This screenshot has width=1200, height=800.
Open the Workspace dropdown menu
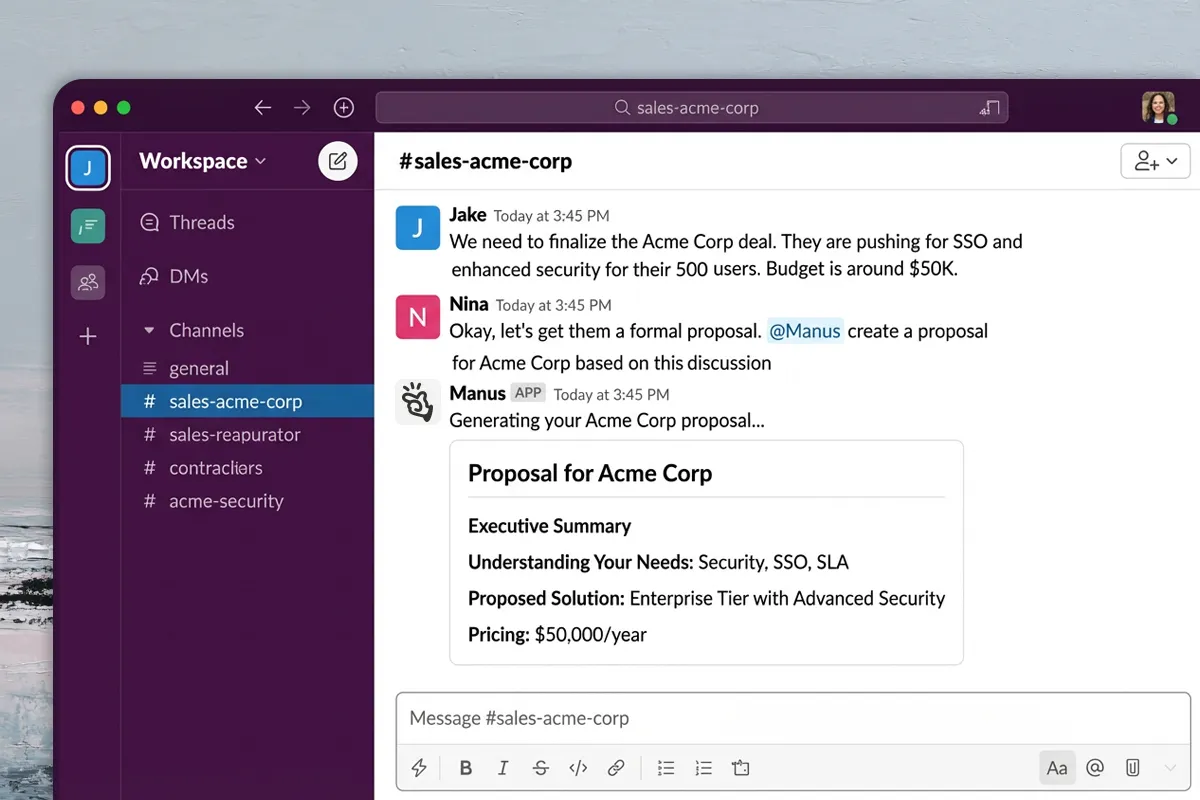tap(203, 161)
